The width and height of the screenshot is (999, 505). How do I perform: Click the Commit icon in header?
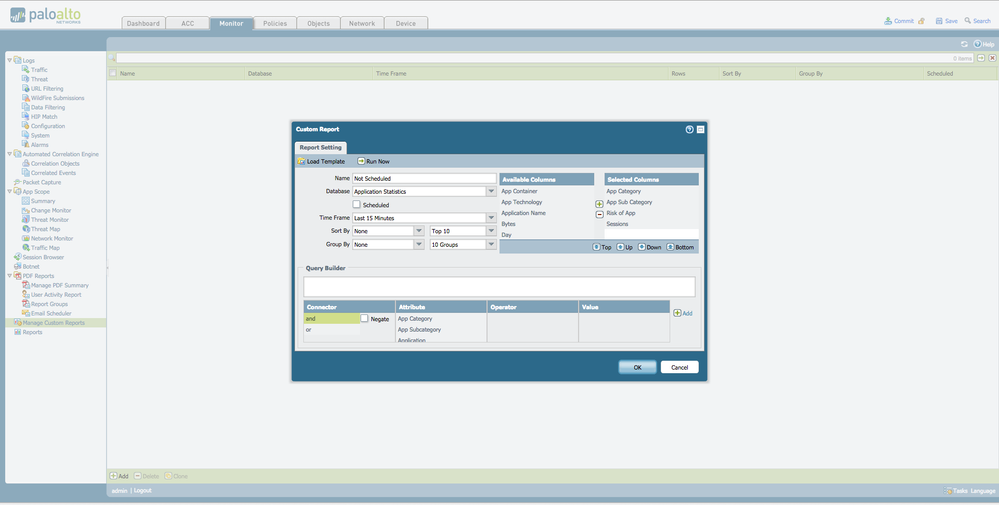[x=888, y=21]
